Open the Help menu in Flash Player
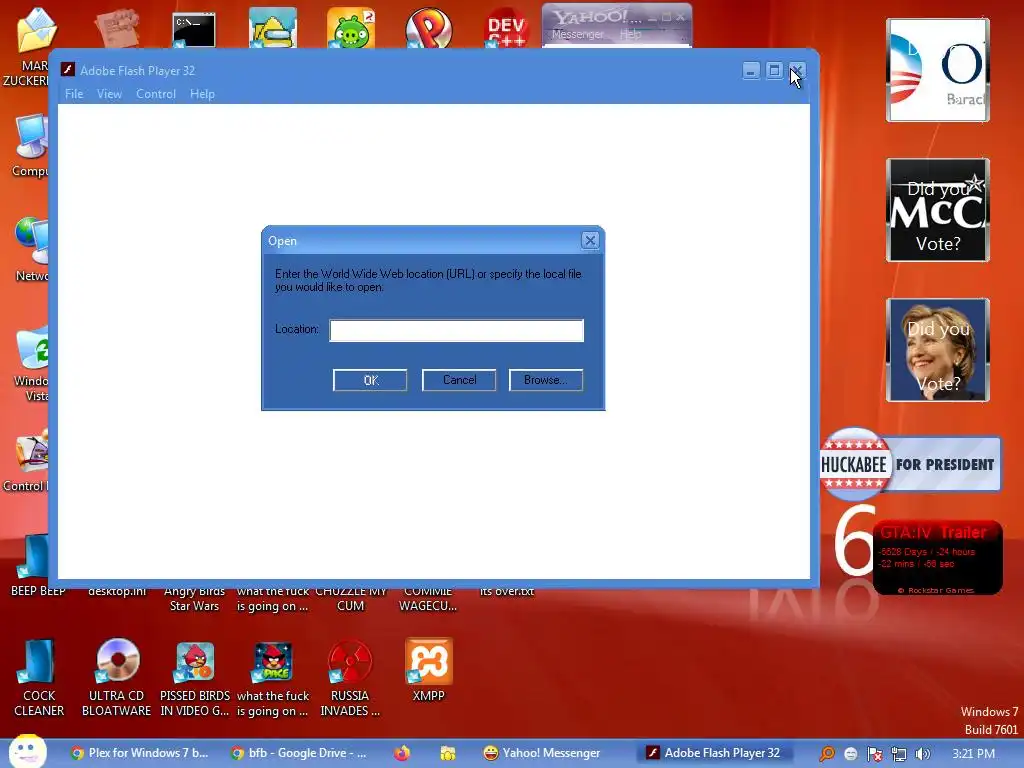Viewport: 1024px width, 768px height. coord(202,94)
